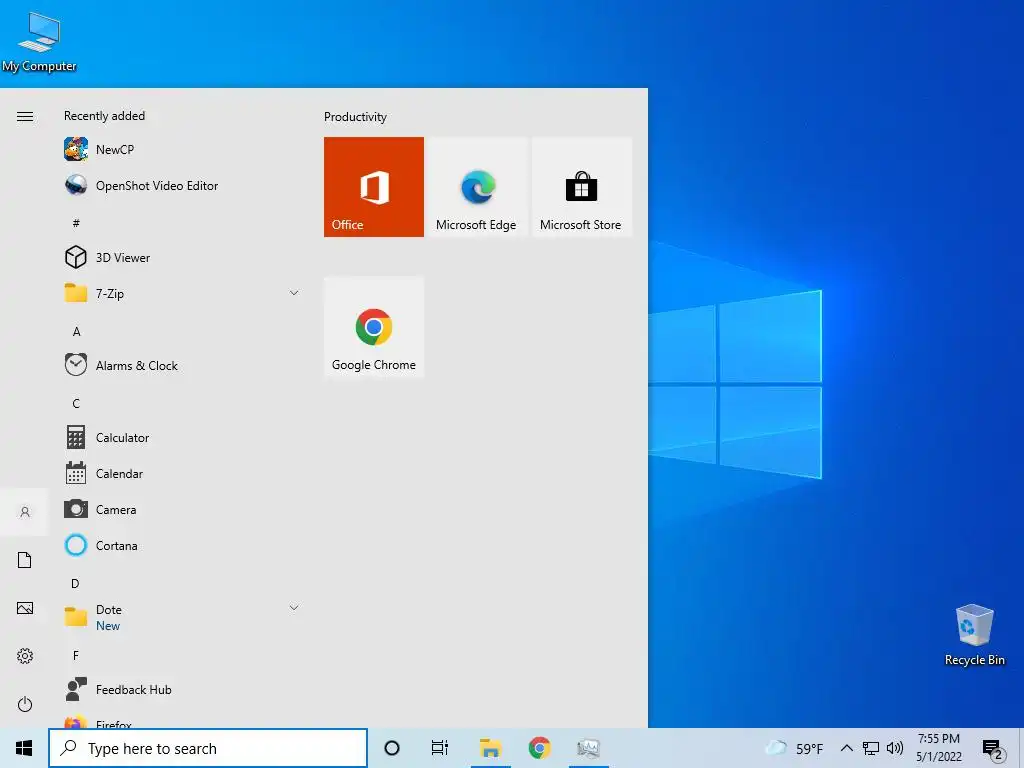Open Settings gear in Start sidebar
Viewport: 1024px width, 768px height.
[25, 656]
